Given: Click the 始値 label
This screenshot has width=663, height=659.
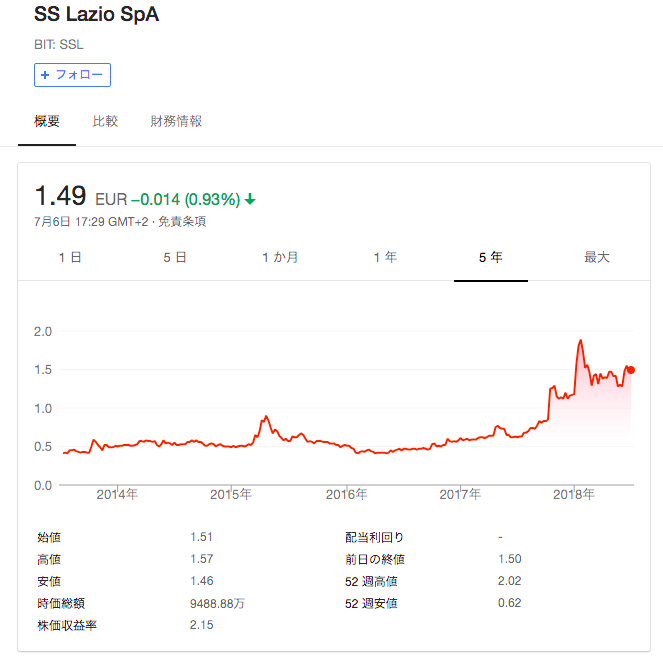Looking at the screenshot, I should (x=49, y=537).
